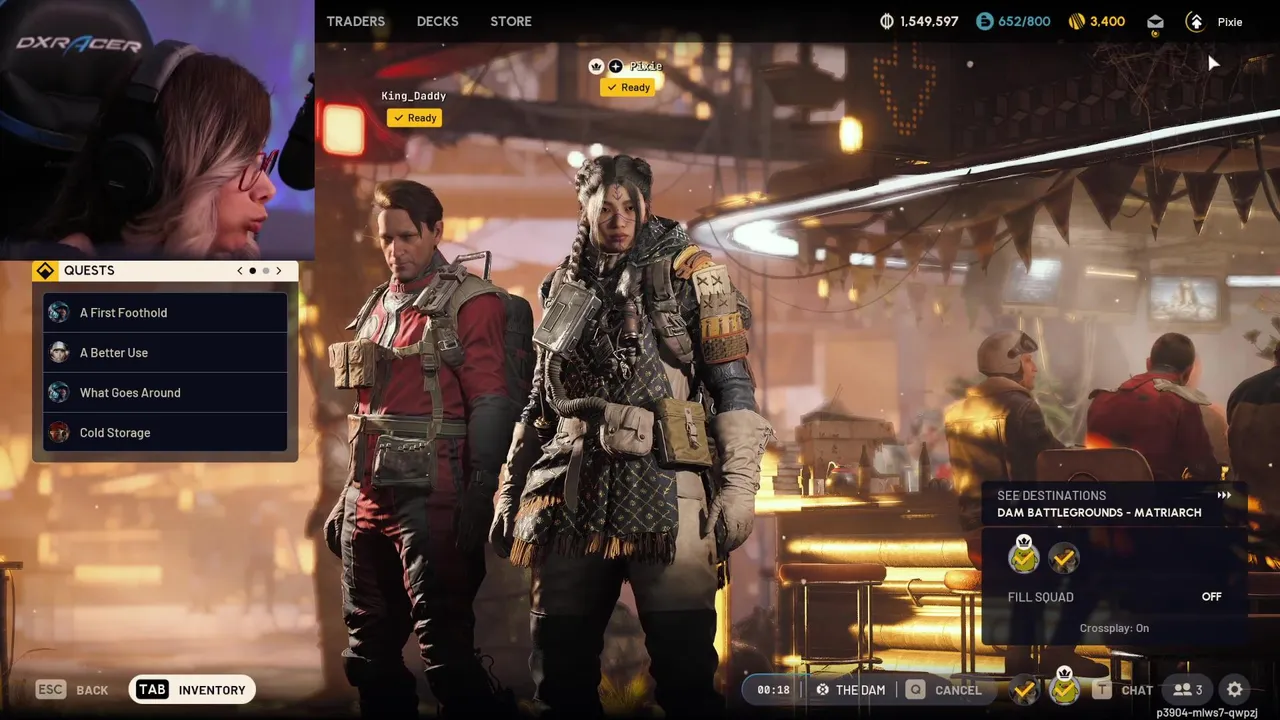Toggle Pixie's Ready status badge
This screenshot has width=1280, height=720.
coord(628,87)
